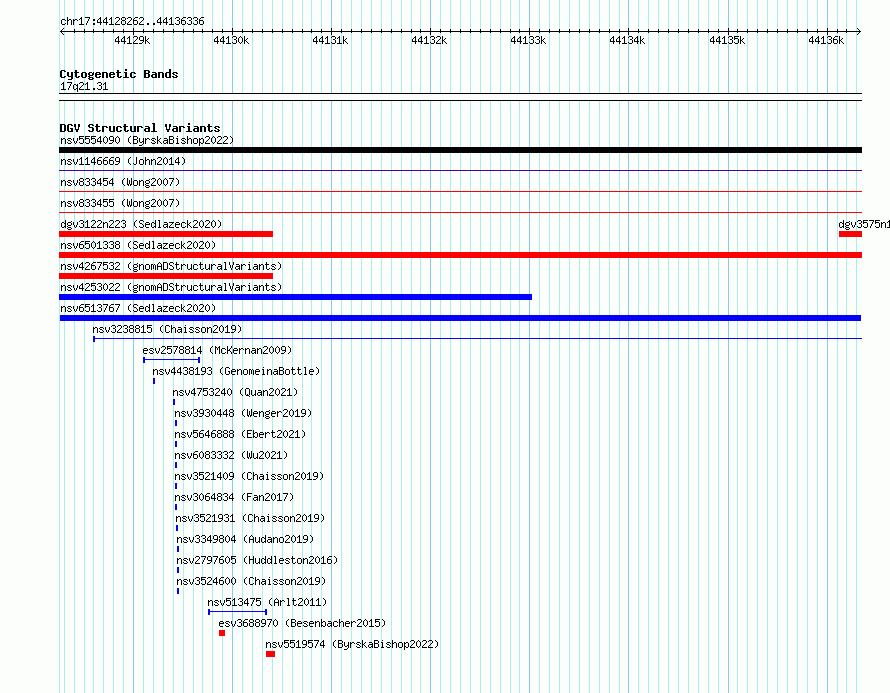Select the red dgv3122n223 variant bar
Screen dimensions: 890x693
coord(166,234)
